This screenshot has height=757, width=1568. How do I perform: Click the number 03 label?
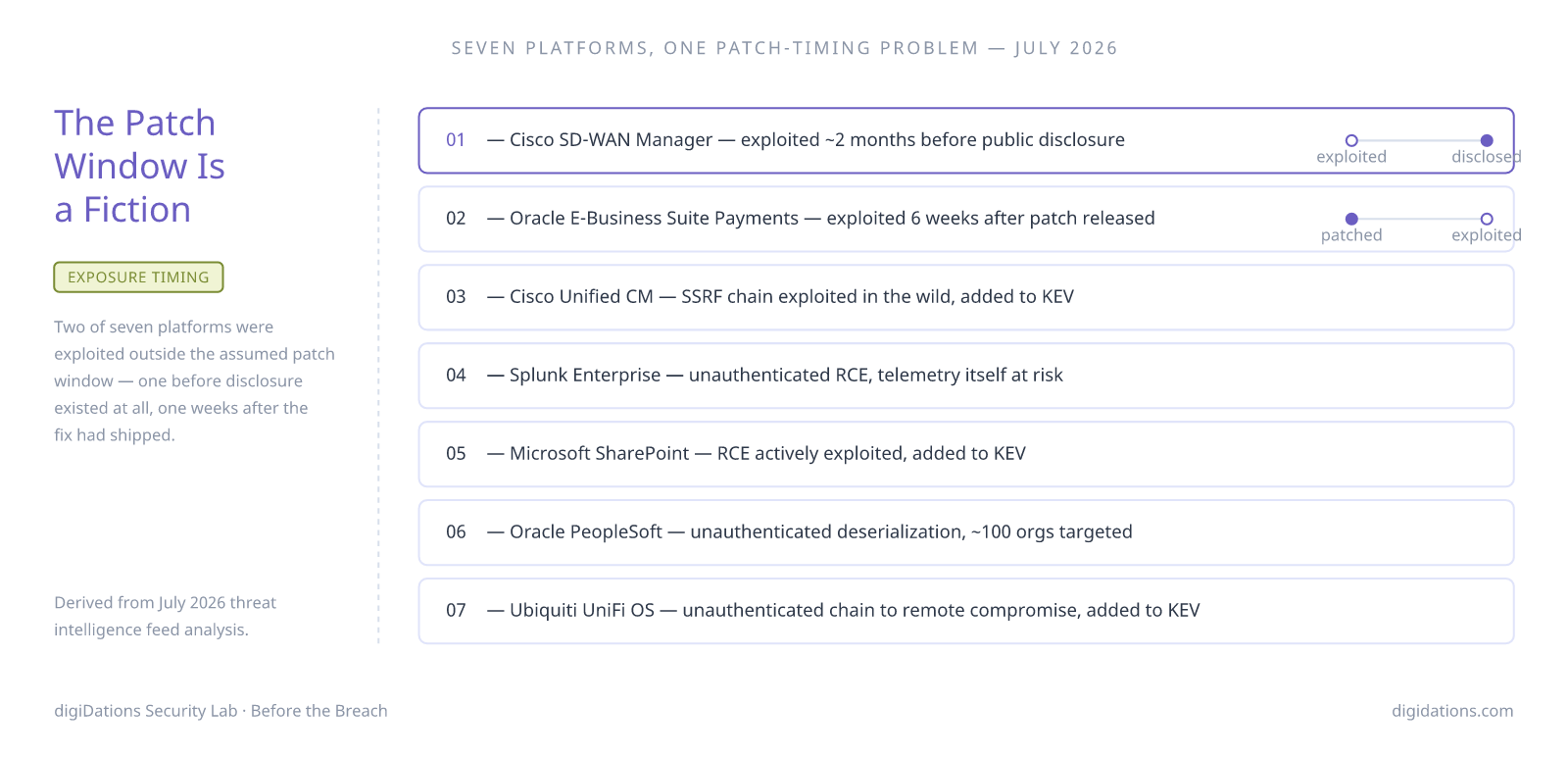(456, 297)
